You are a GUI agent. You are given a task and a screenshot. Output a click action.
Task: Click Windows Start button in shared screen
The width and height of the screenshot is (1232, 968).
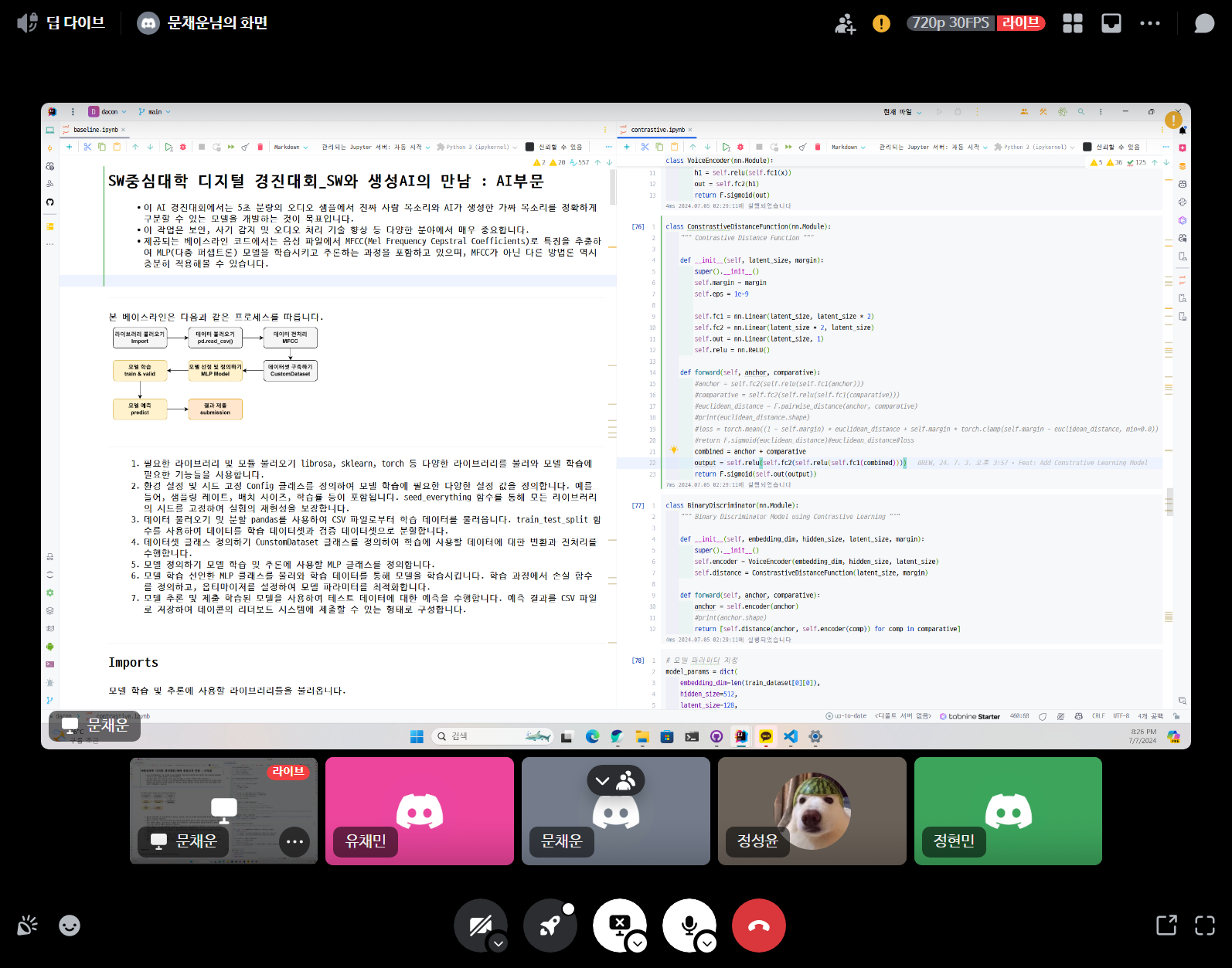[x=417, y=736]
